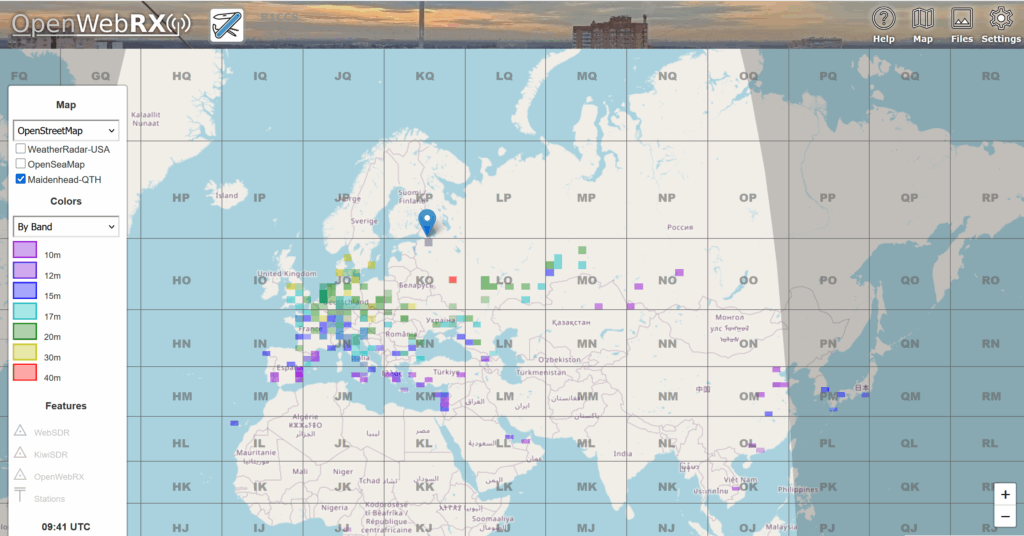Open the OpenStreetMap map source dropdown
The height and width of the screenshot is (536, 1024).
click(x=66, y=130)
